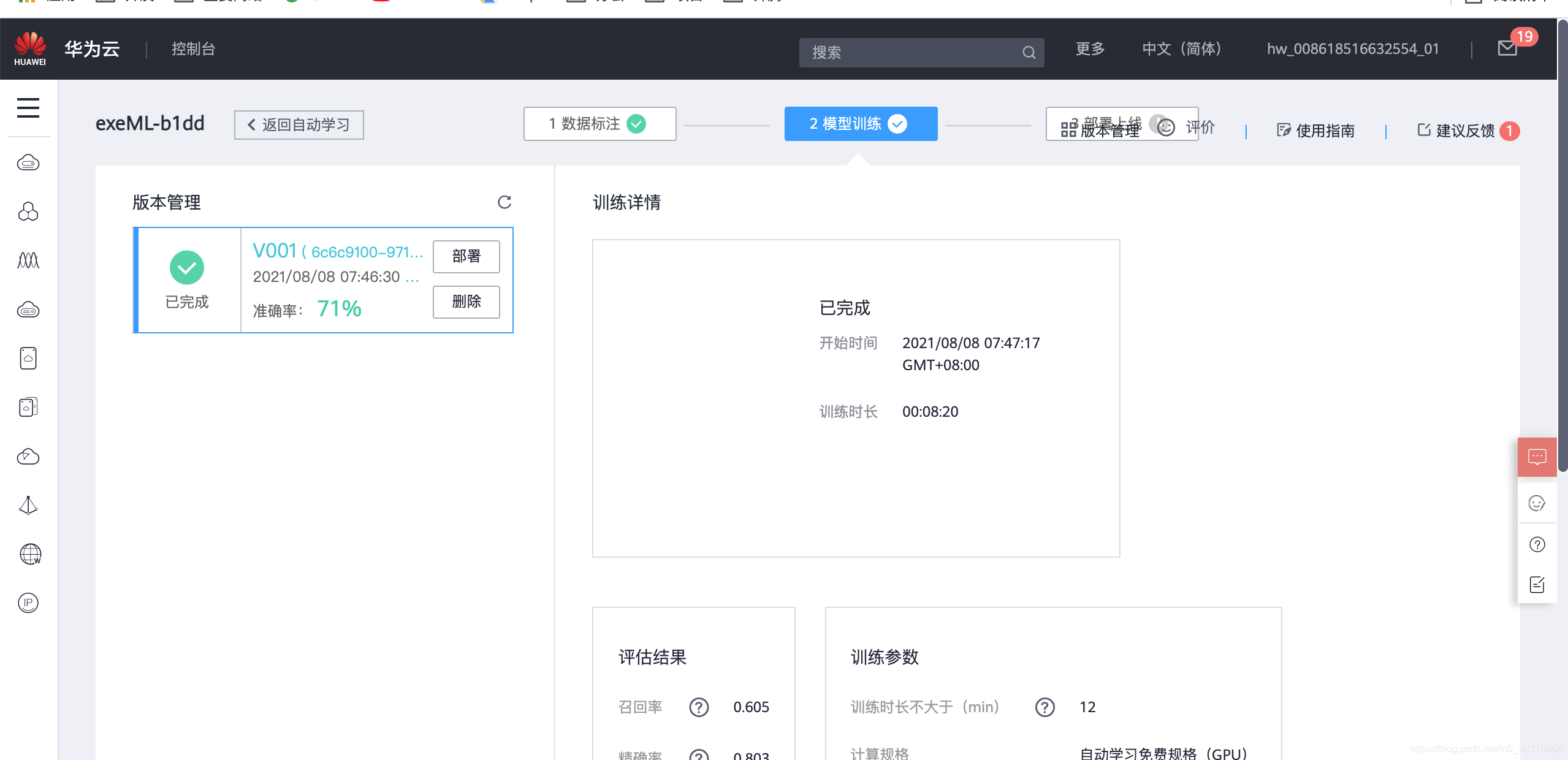Click the 部署 button for V001

(x=466, y=257)
